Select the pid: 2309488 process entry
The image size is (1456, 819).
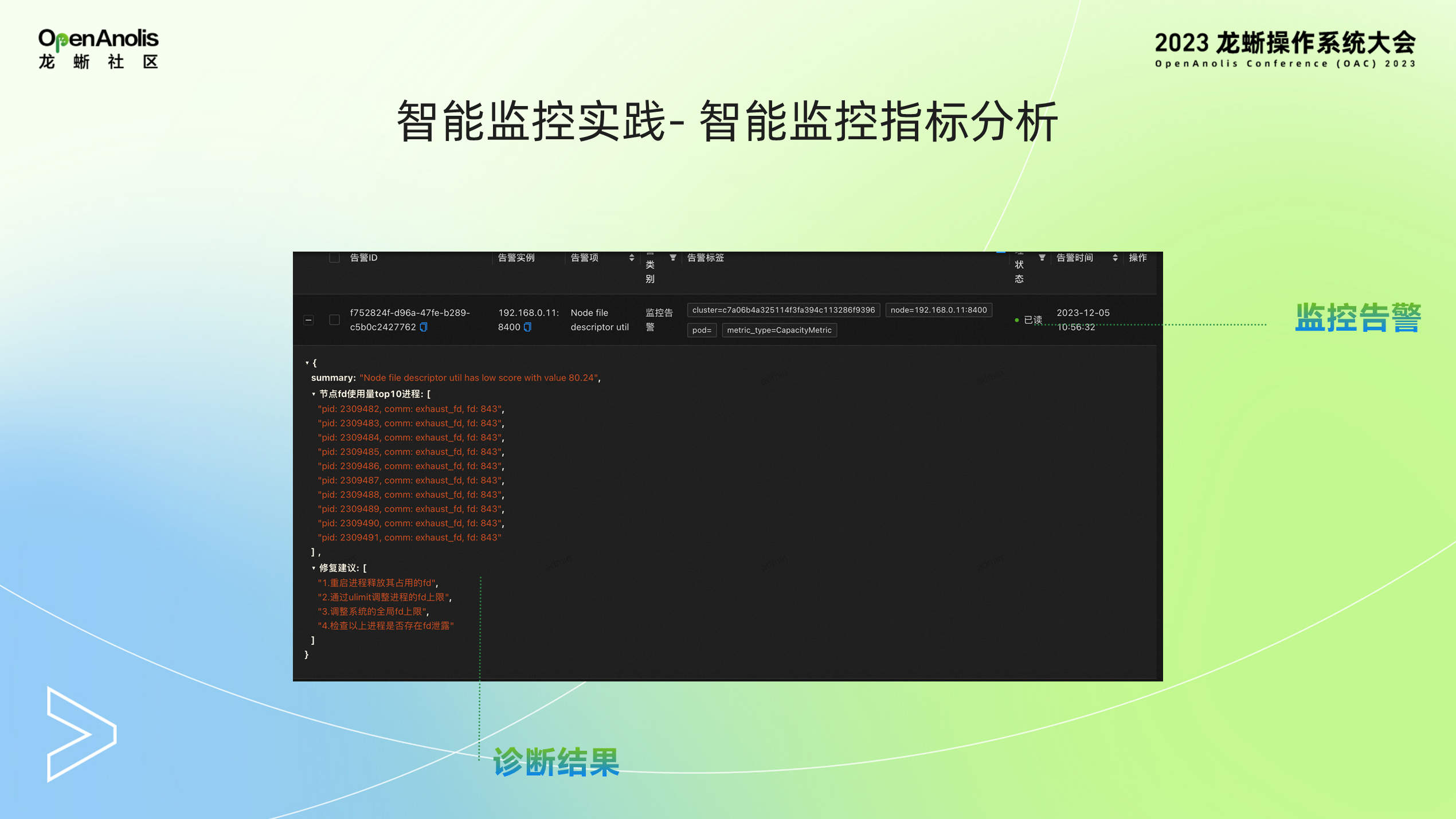tap(410, 495)
